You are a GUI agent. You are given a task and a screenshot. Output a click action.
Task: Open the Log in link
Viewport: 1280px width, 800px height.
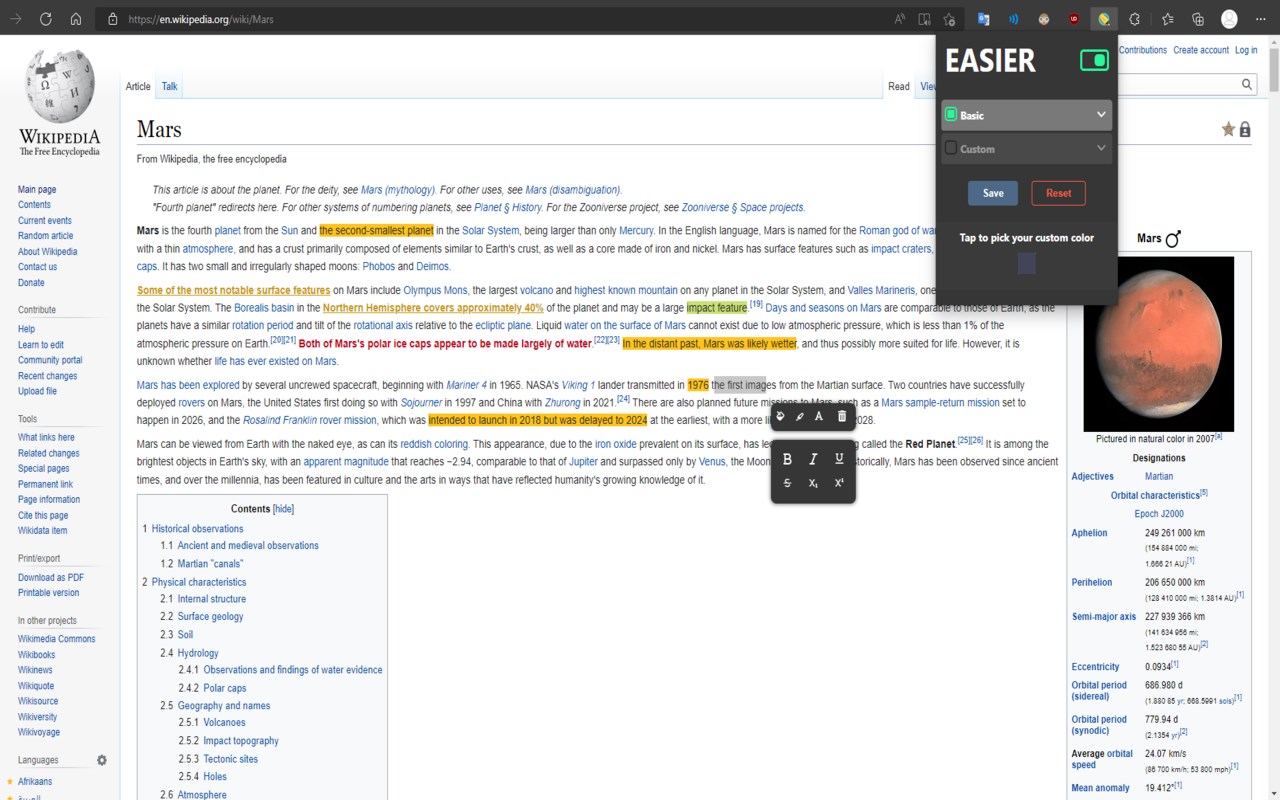click(1246, 50)
